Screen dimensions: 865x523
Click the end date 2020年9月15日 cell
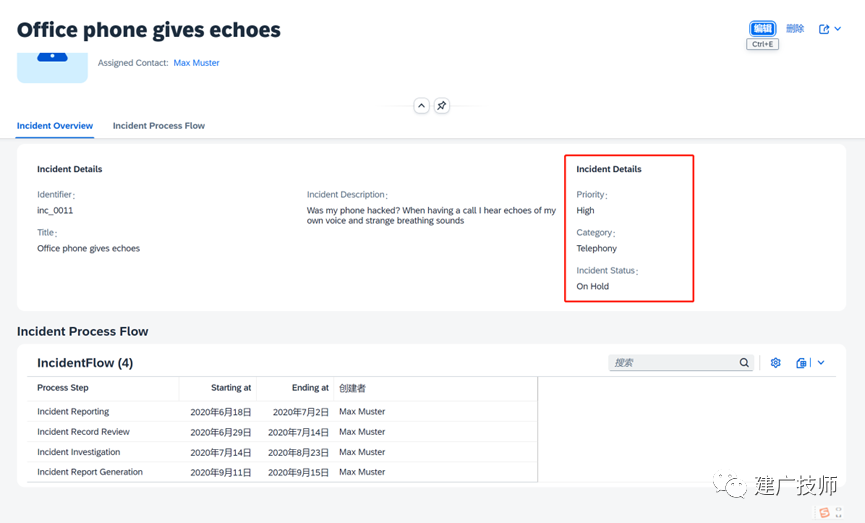(x=298, y=473)
